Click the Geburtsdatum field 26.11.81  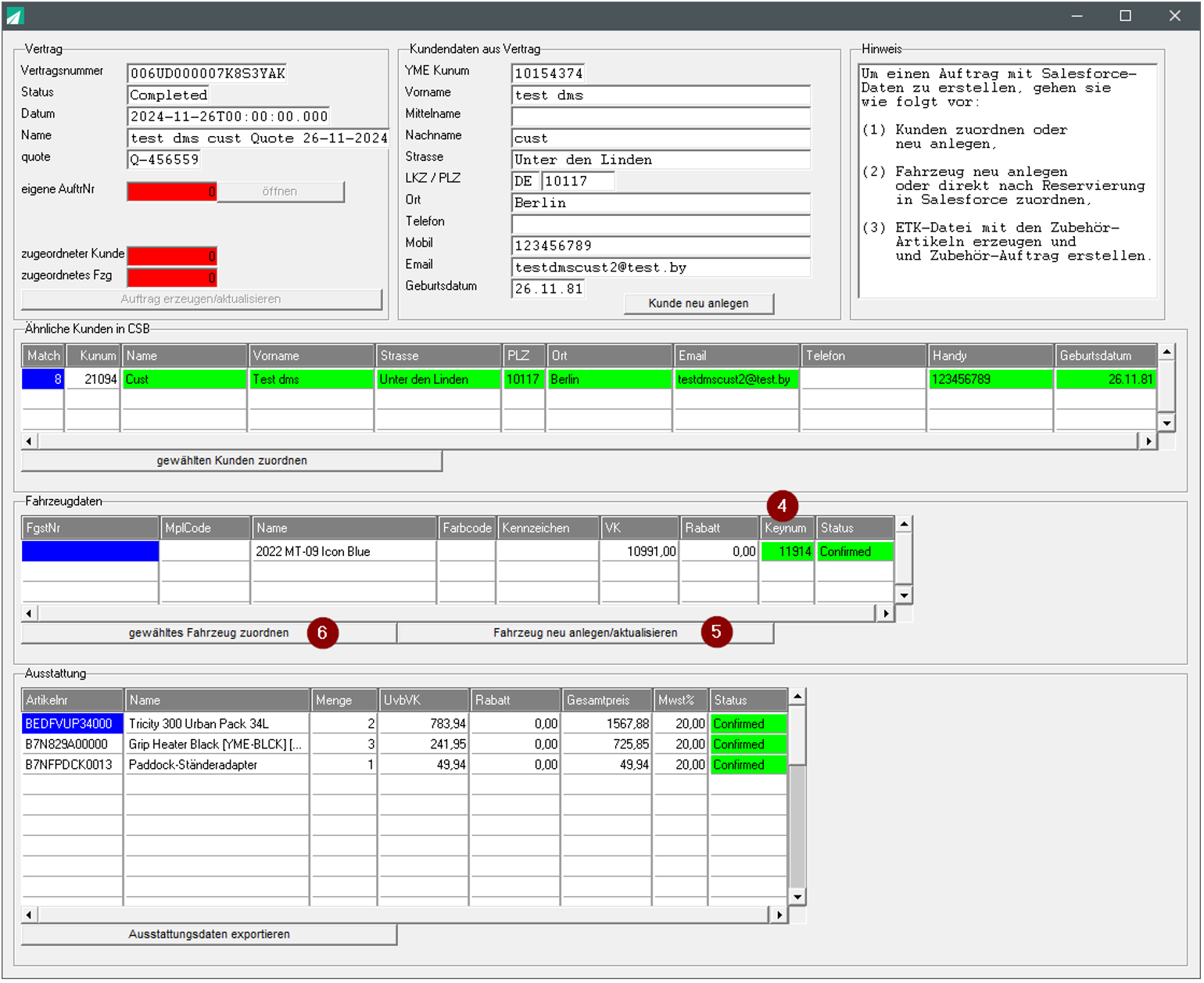pos(548,289)
